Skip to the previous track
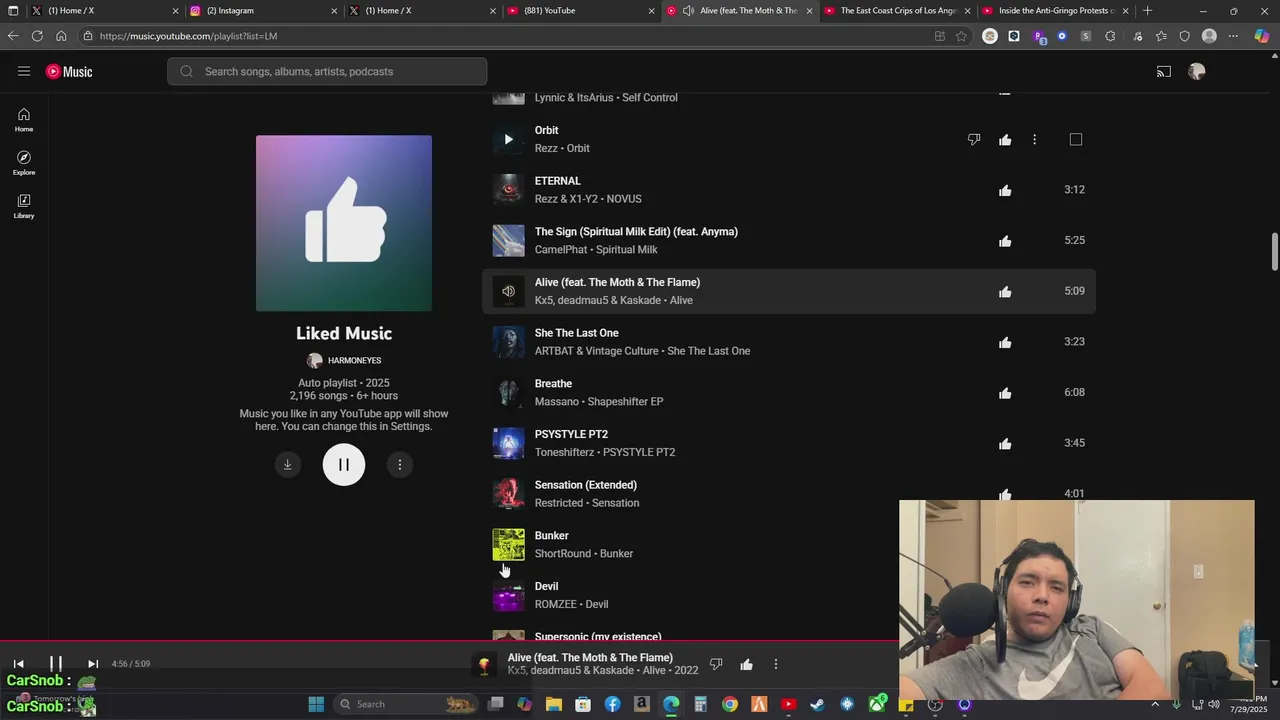 click(18, 664)
